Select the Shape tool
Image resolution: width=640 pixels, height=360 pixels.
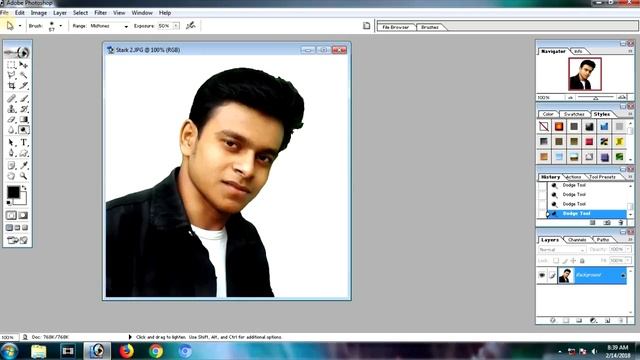[24, 153]
